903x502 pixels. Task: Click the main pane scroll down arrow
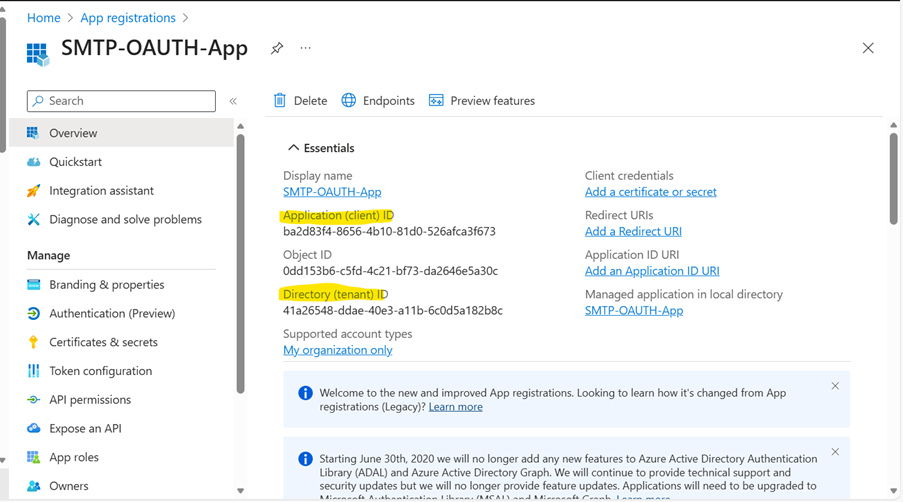(894, 491)
